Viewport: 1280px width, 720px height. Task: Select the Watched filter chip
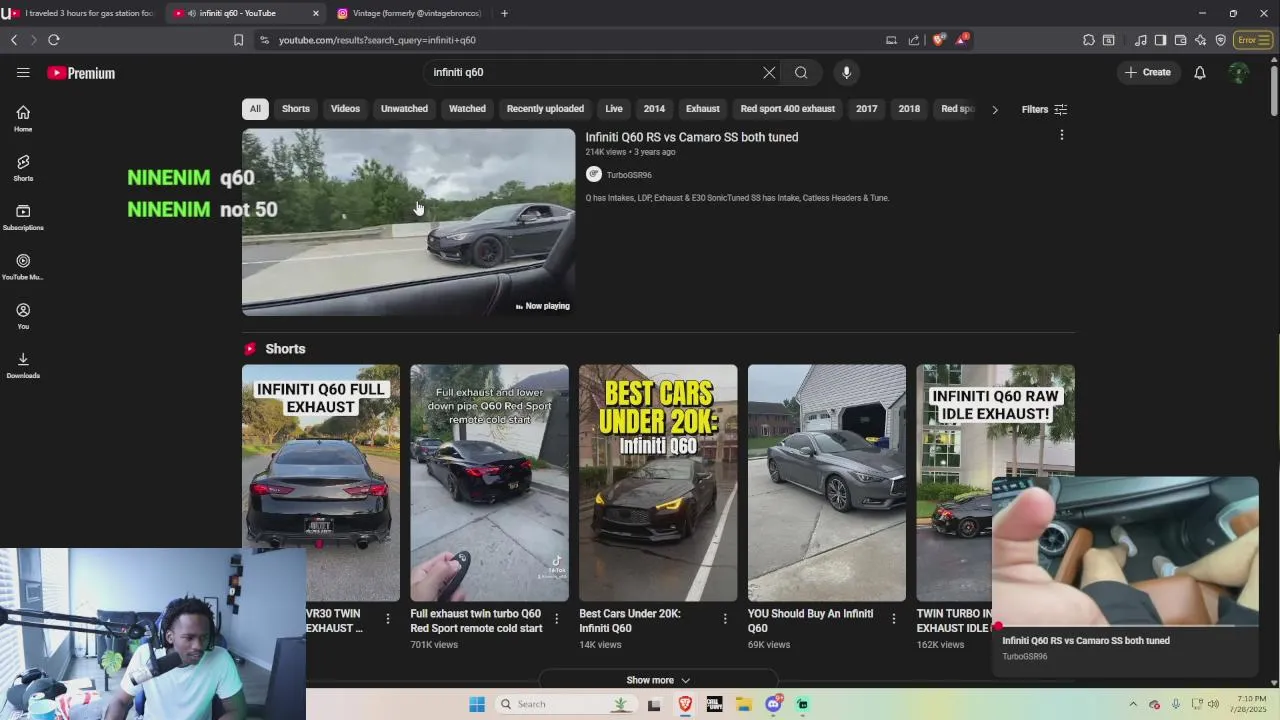[x=467, y=109]
